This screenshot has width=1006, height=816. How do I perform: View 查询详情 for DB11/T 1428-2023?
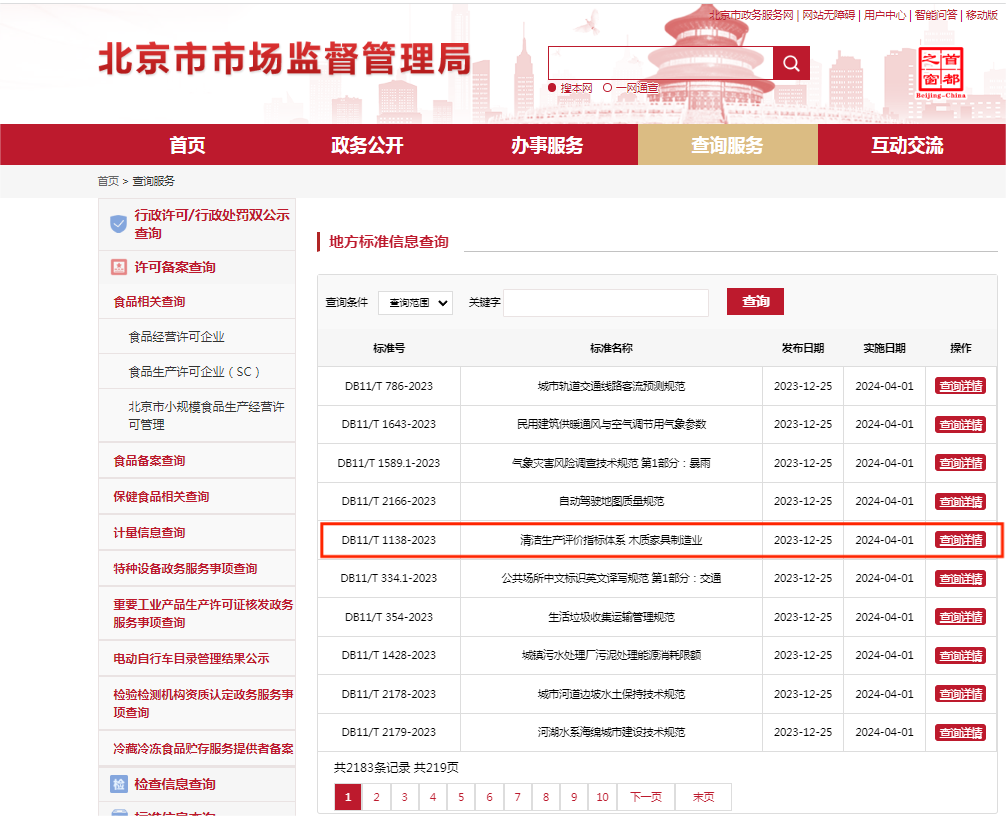(x=960, y=656)
